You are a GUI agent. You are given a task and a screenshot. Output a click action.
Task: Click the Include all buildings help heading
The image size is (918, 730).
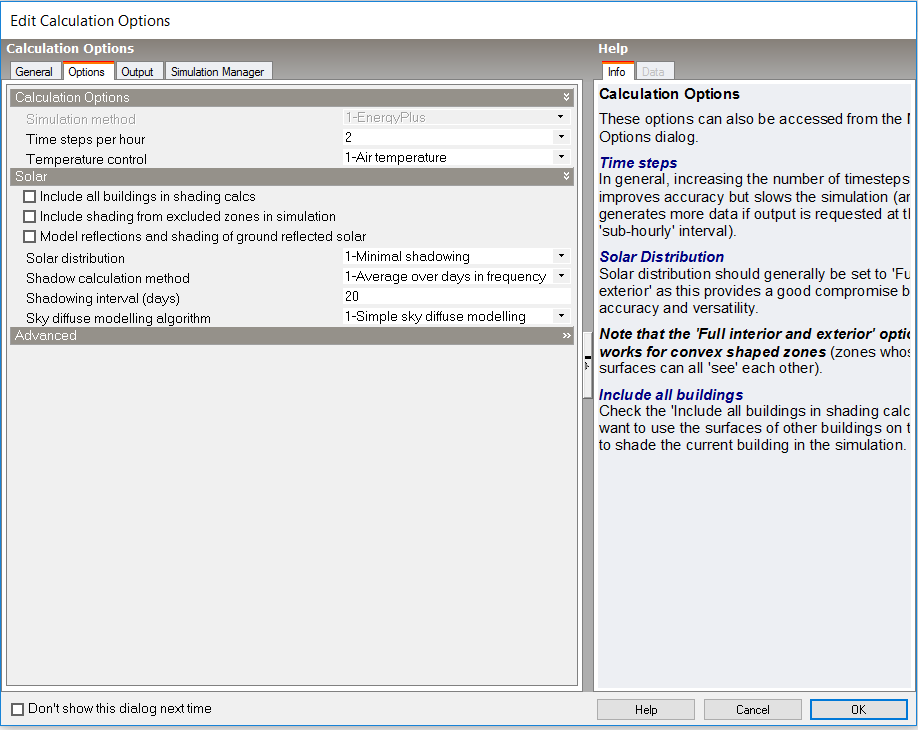[671, 395]
